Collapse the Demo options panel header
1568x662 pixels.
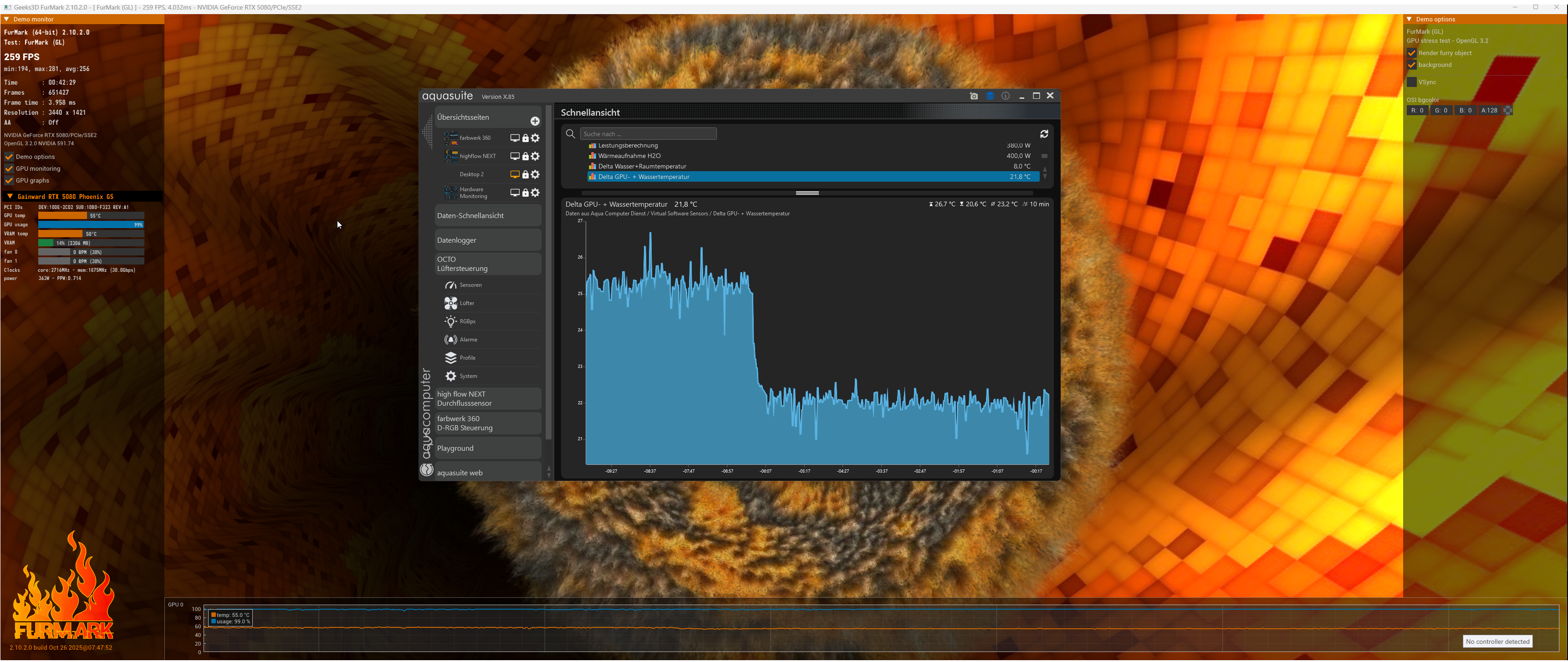click(x=1409, y=20)
